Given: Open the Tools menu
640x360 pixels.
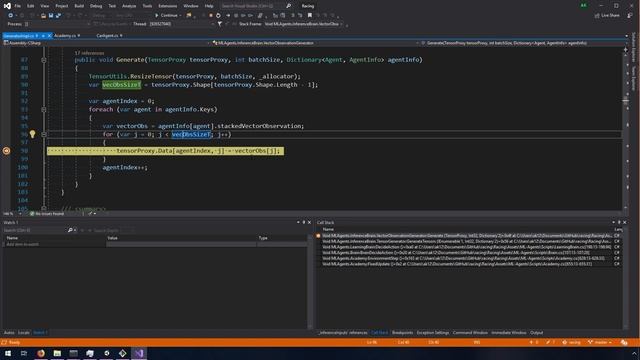Looking at the screenshot, I should pos(147,6).
